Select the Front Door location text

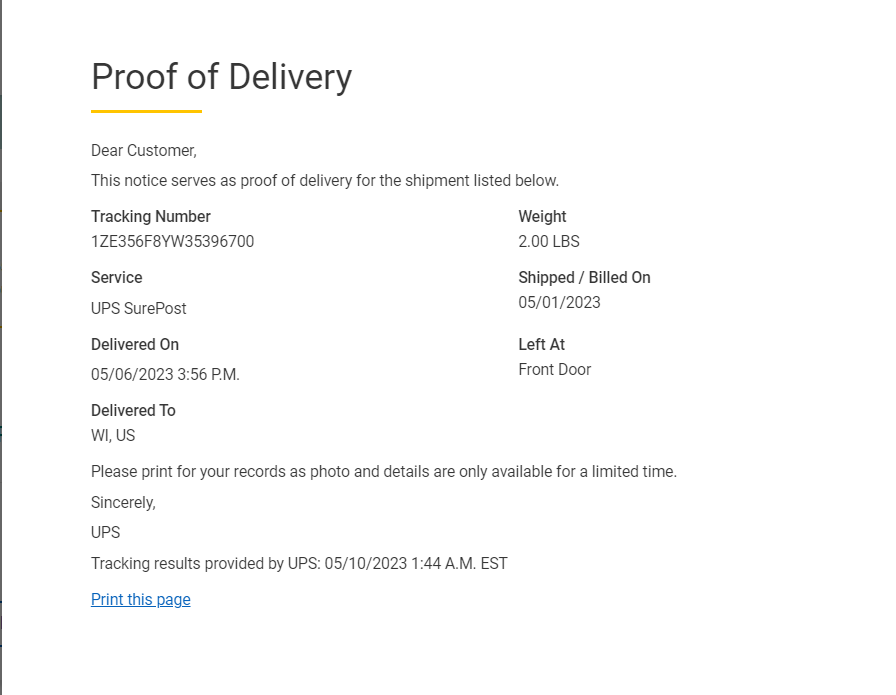(x=554, y=369)
